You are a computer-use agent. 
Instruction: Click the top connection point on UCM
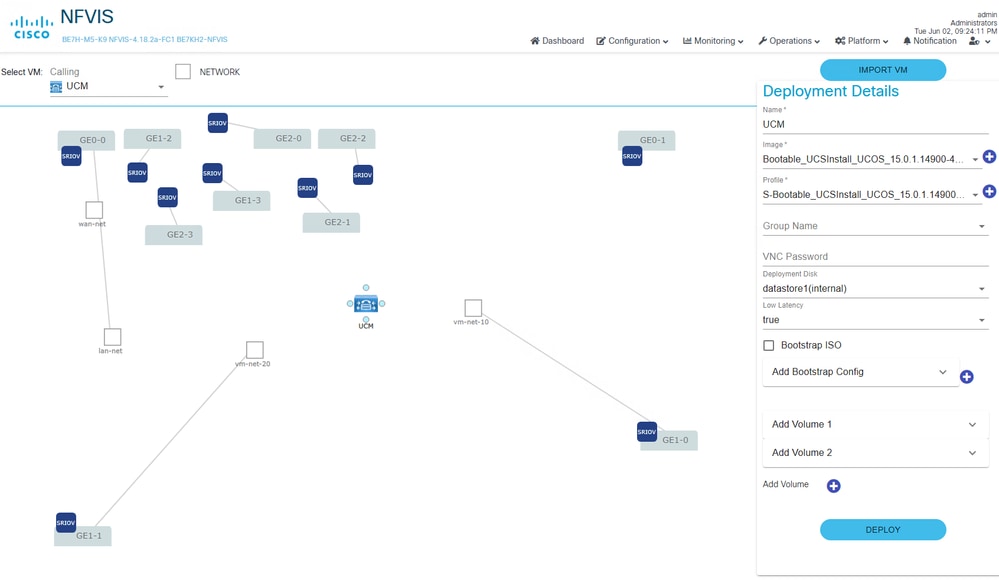point(366,288)
